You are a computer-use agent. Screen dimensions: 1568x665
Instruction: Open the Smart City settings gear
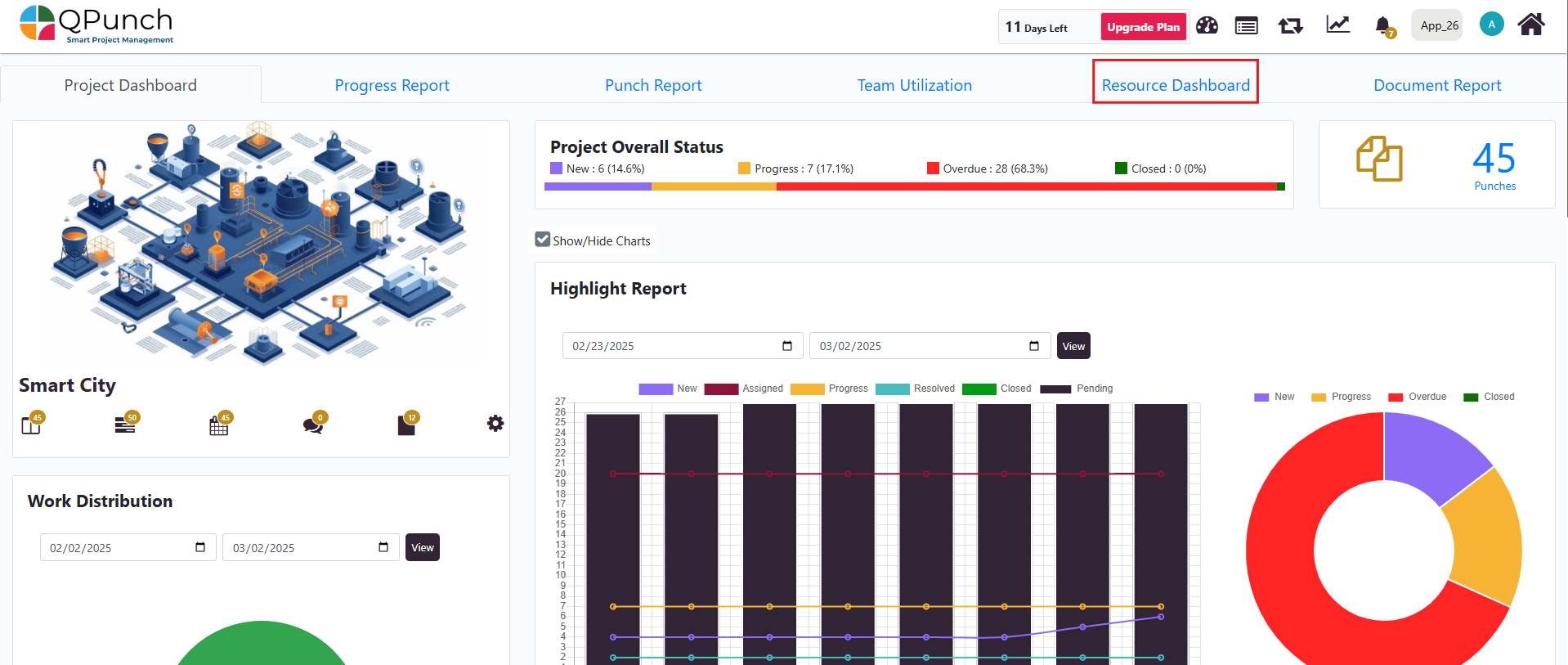point(495,424)
